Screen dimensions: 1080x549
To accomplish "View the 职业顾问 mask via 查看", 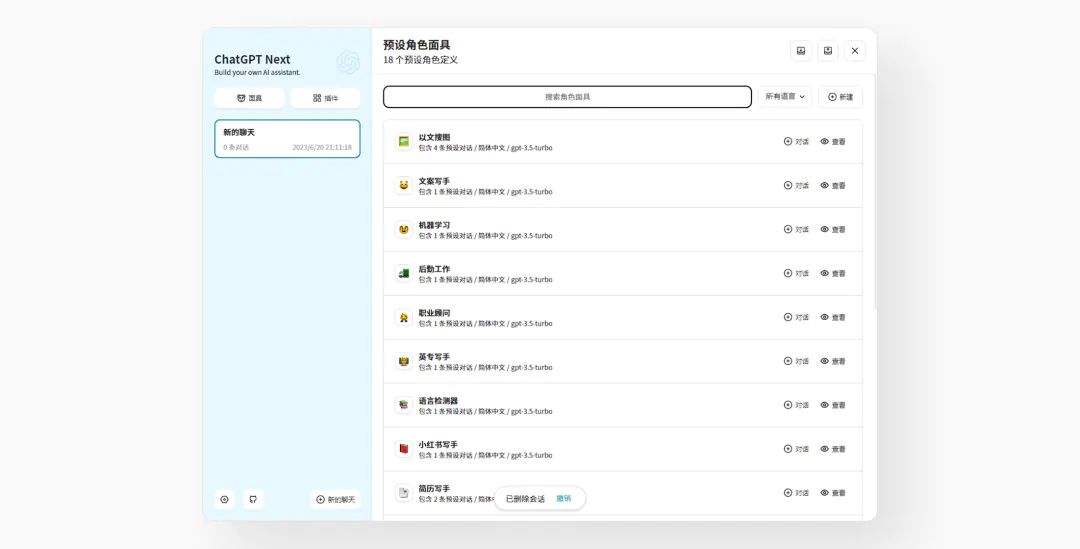I will [x=833, y=318].
